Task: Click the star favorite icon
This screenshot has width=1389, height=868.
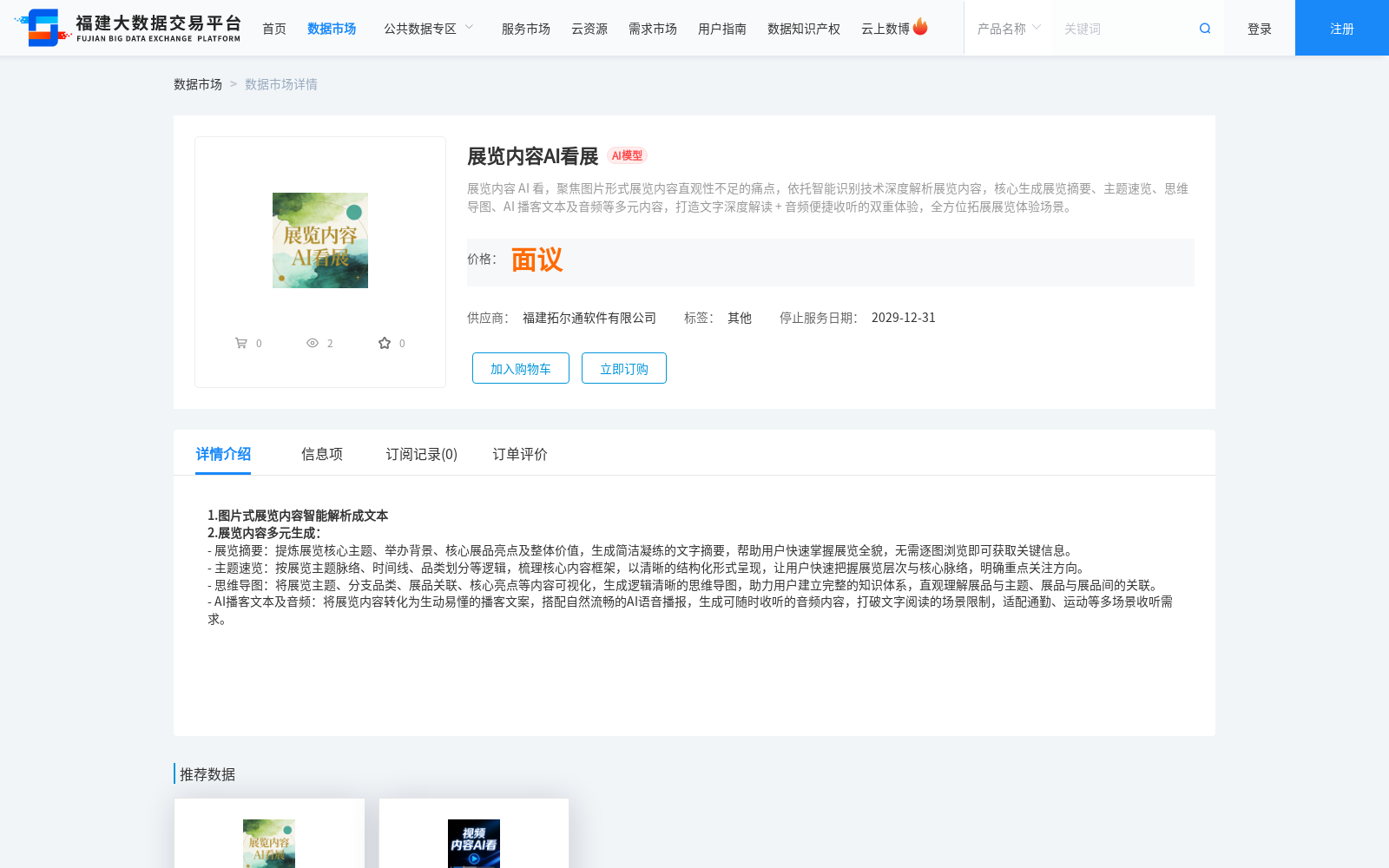Action: click(385, 343)
